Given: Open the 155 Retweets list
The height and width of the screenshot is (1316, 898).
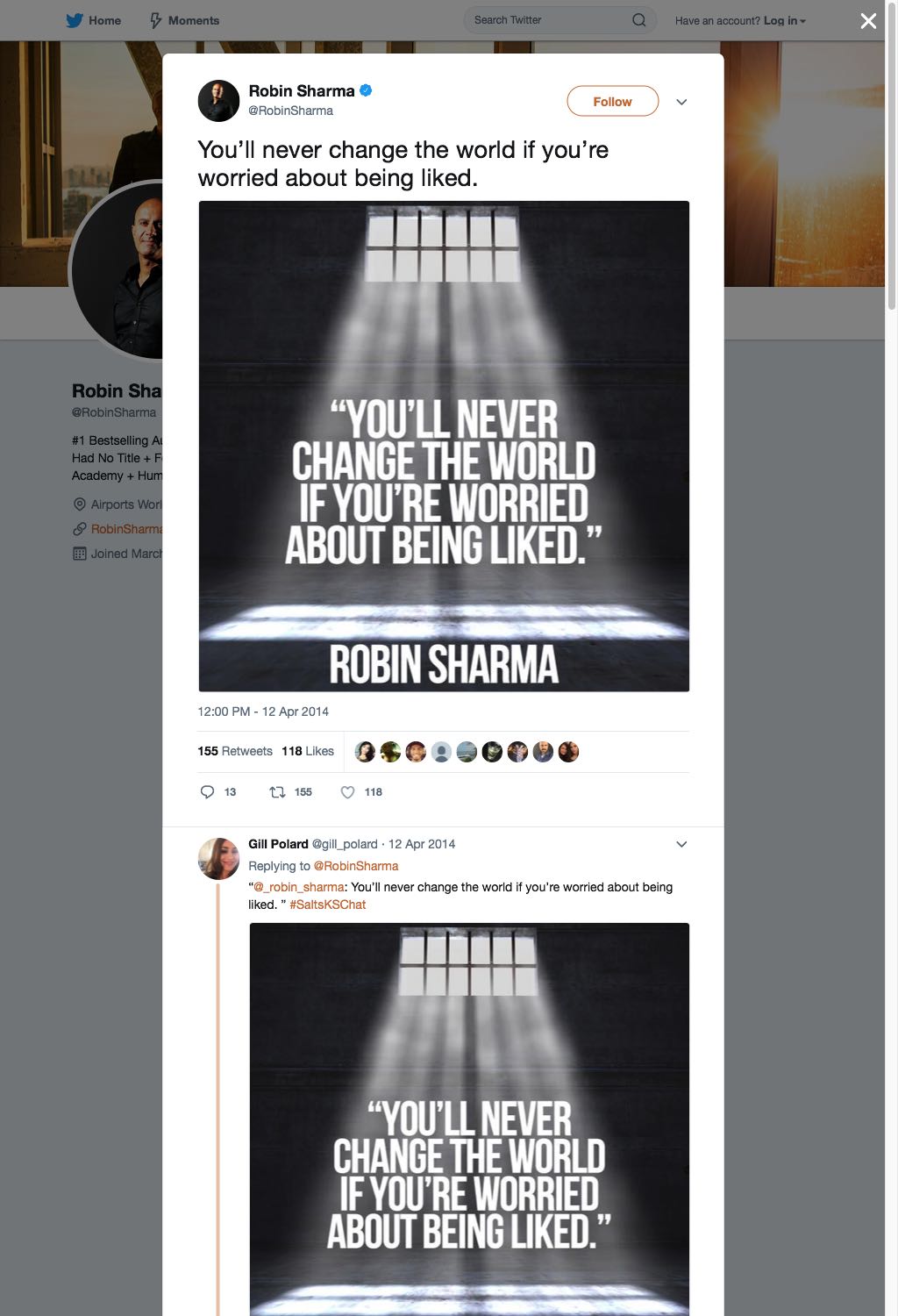Looking at the screenshot, I should (x=235, y=751).
